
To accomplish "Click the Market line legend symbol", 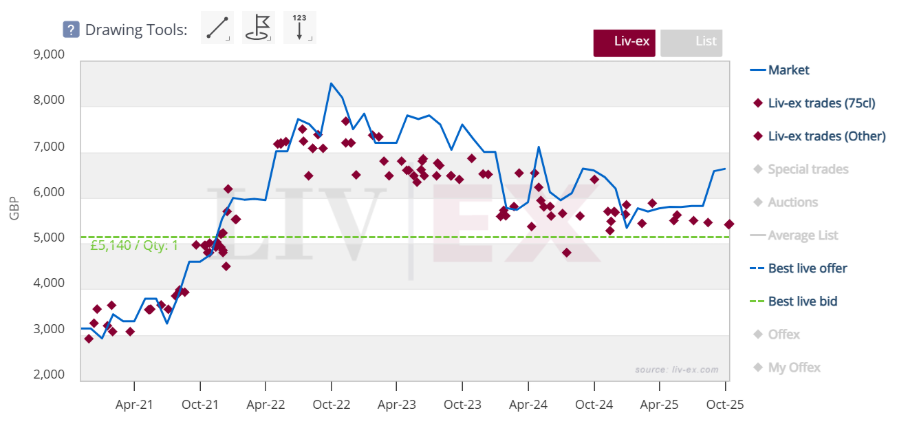I will click(x=756, y=70).
